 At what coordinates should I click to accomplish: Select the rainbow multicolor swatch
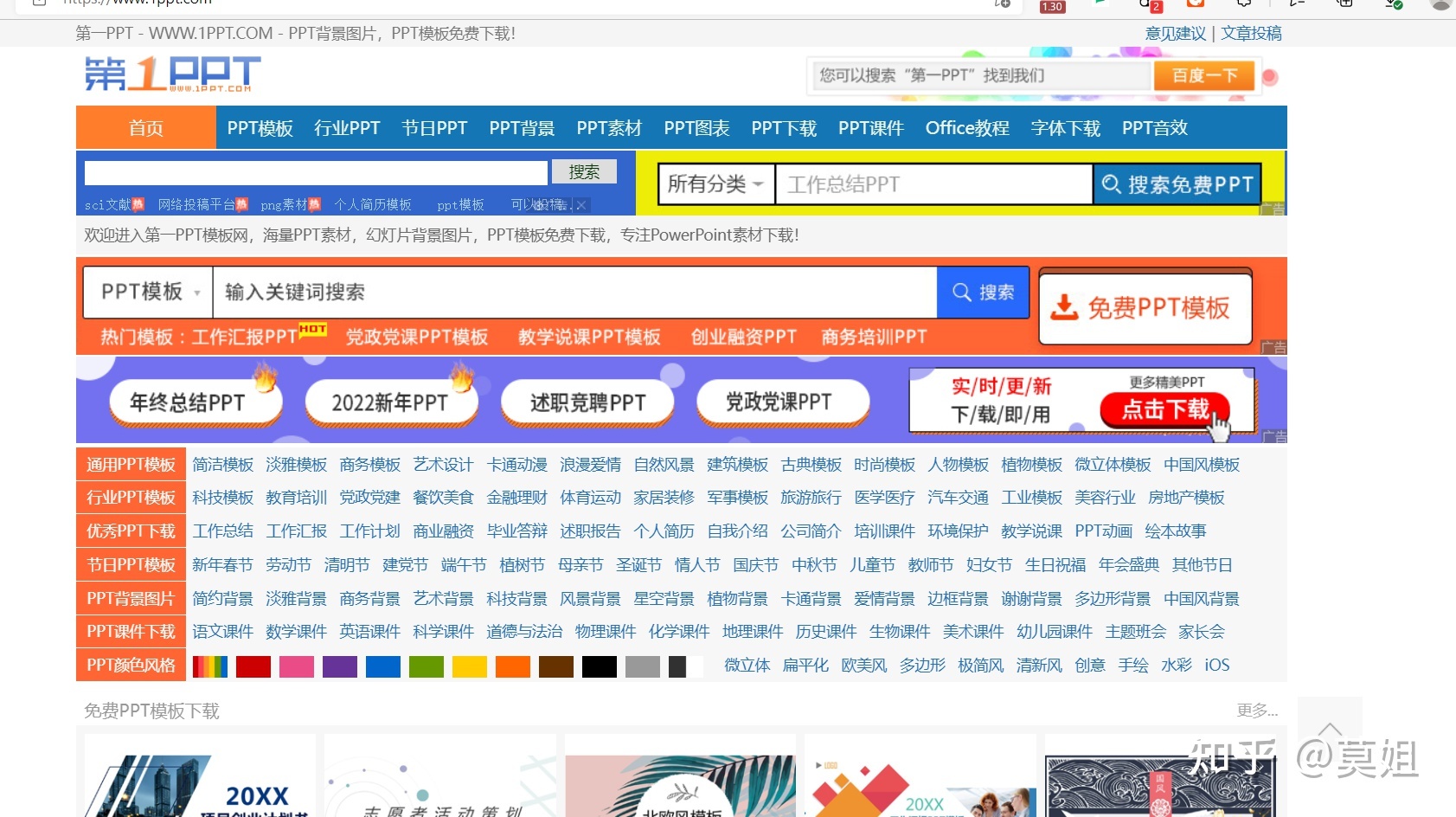click(210, 666)
